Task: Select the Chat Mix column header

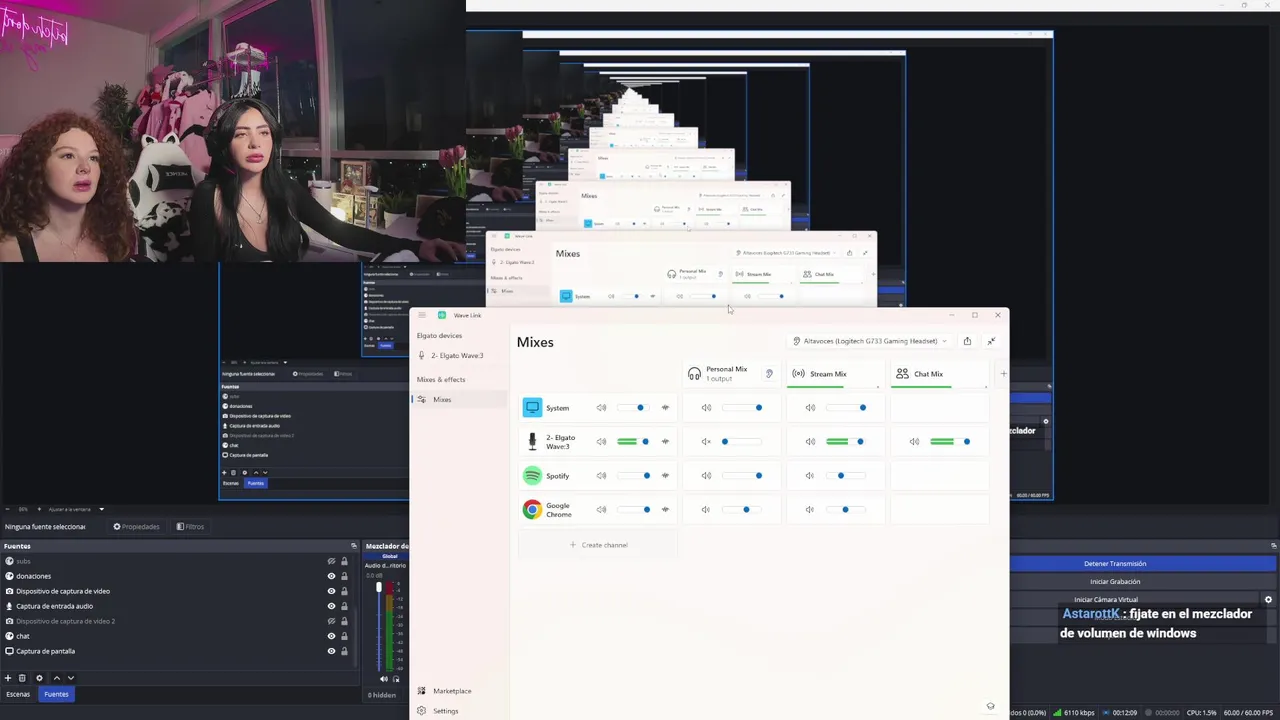Action: click(x=939, y=374)
